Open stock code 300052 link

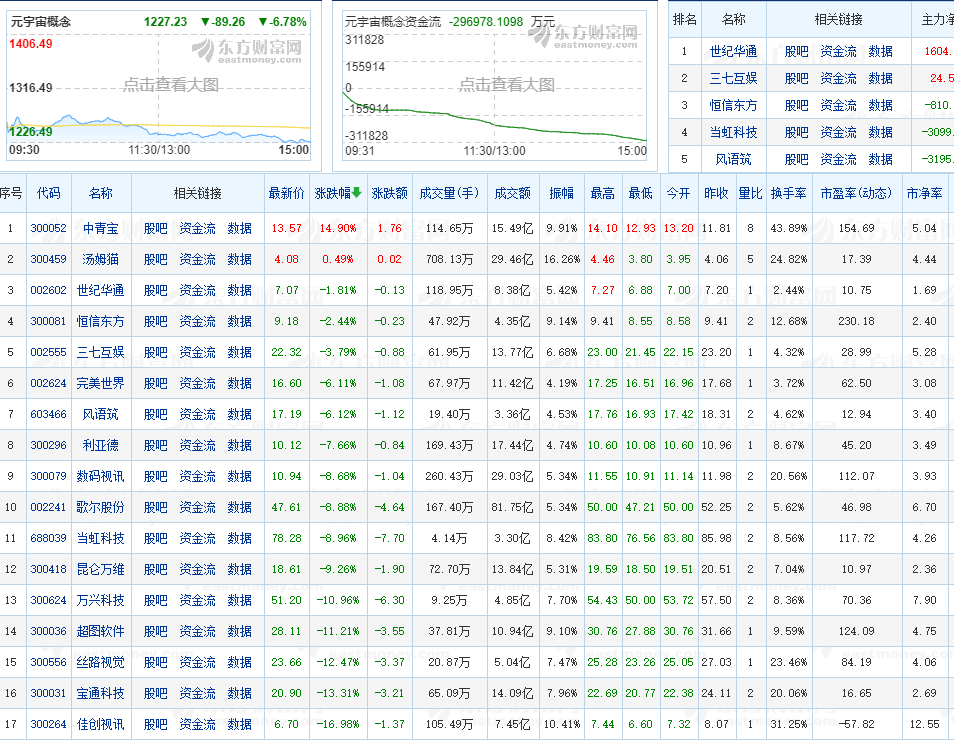(x=49, y=228)
